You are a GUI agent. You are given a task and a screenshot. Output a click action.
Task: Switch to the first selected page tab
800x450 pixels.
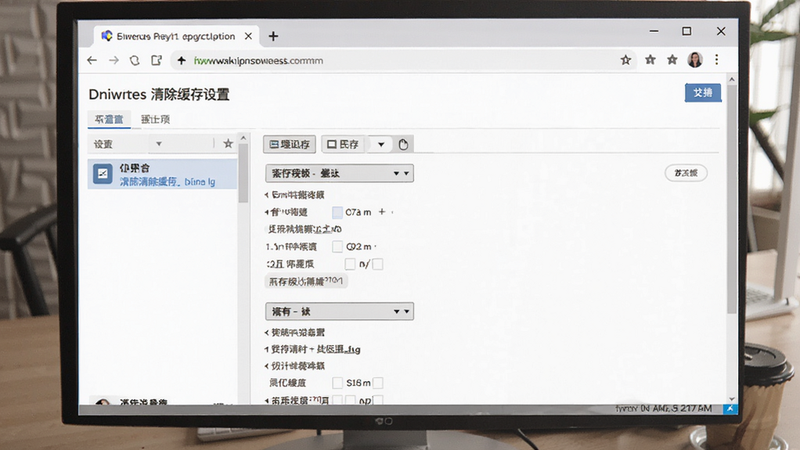click(x=109, y=119)
